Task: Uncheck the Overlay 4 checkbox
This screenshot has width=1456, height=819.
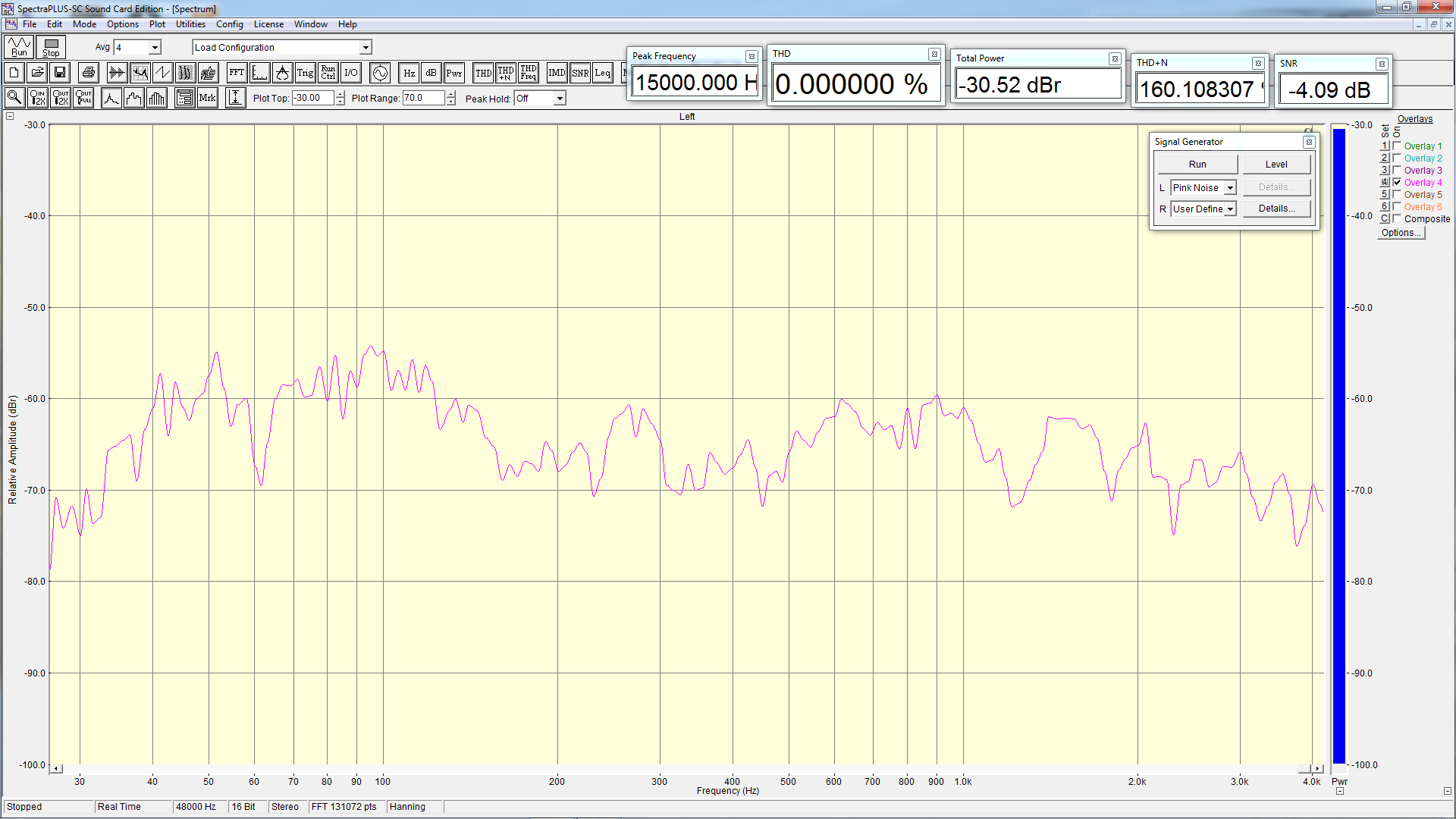Action: pyautogui.click(x=1397, y=182)
